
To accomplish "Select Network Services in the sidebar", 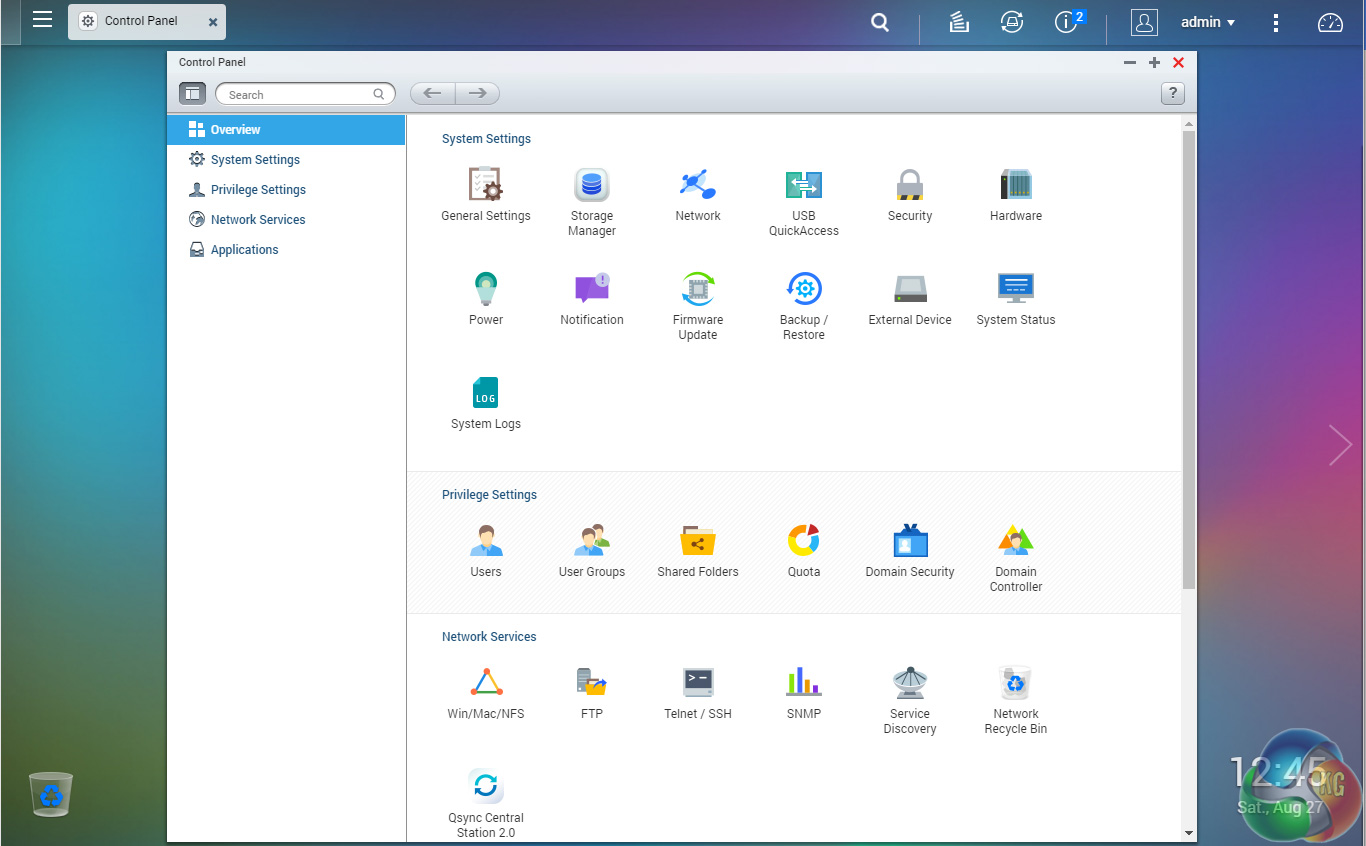I will pyautogui.click(x=258, y=220).
